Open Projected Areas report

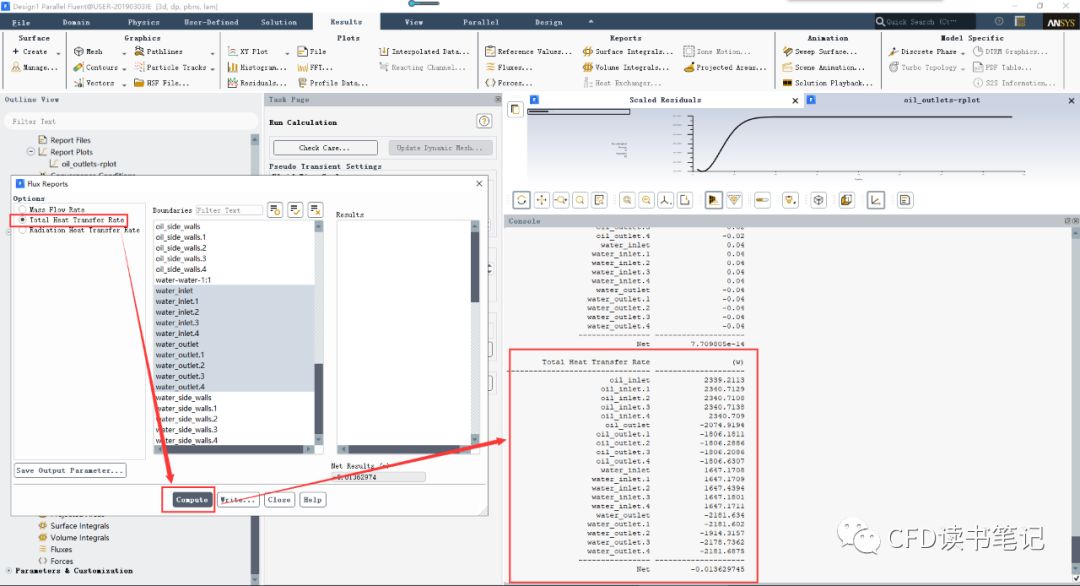pyautogui.click(x=725, y=67)
